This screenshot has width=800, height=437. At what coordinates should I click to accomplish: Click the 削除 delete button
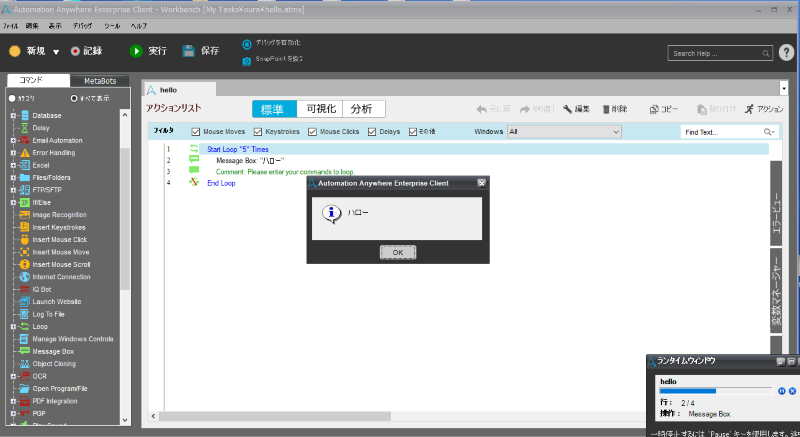615,109
